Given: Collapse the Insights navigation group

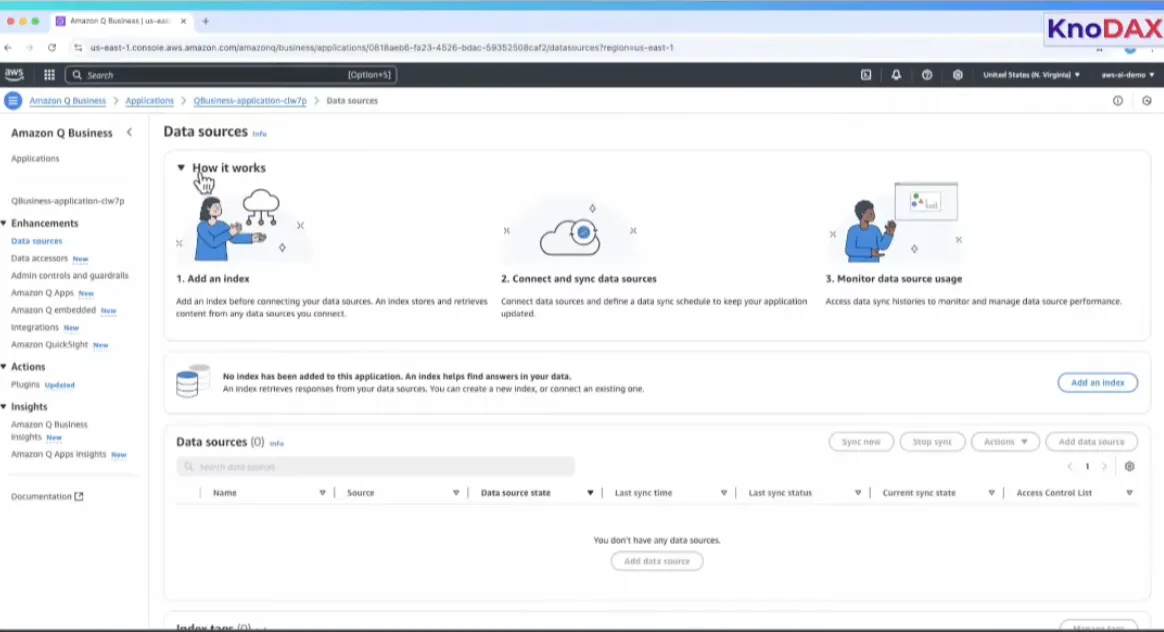Looking at the screenshot, I should (x=4, y=406).
